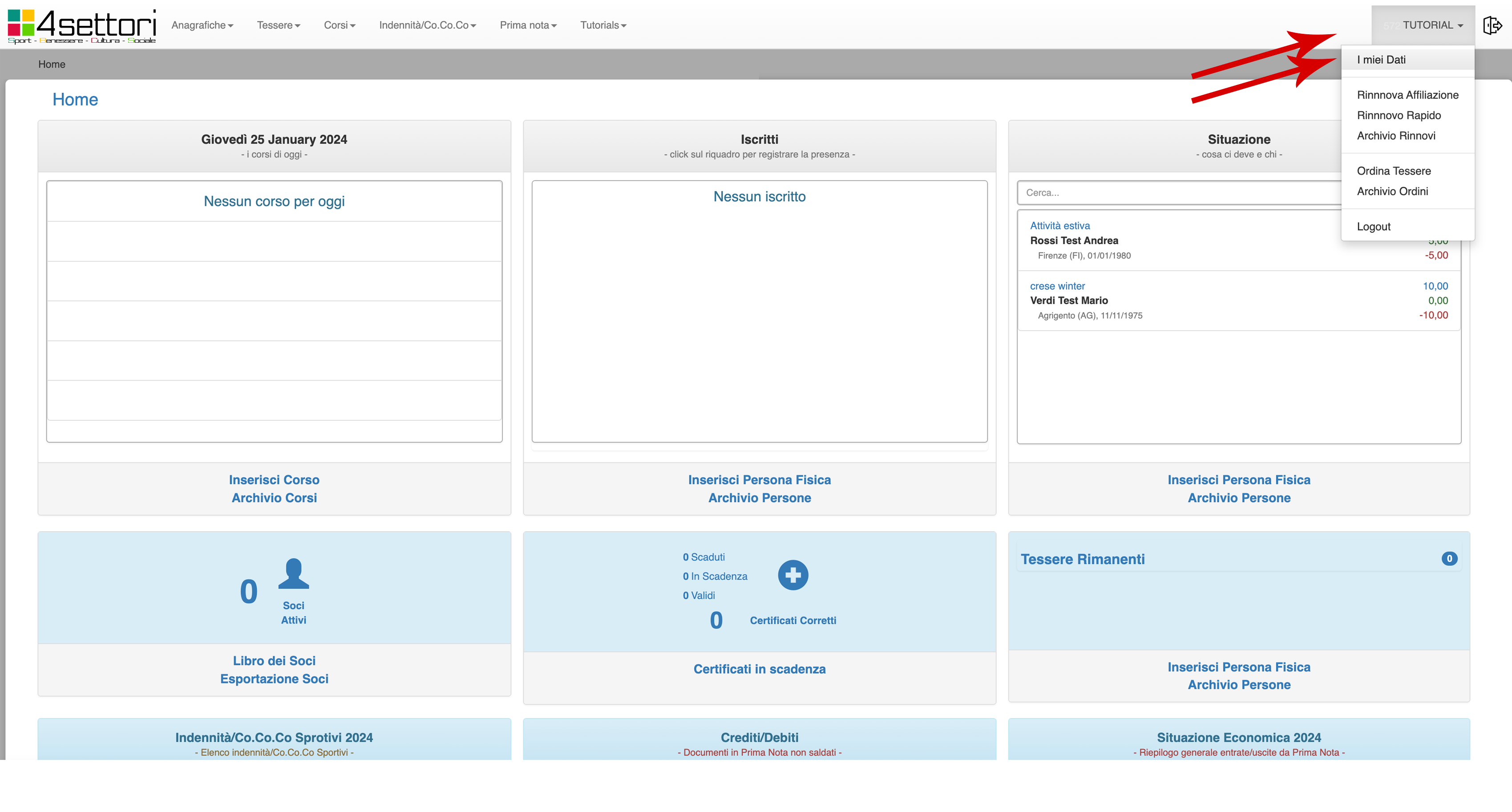The width and height of the screenshot is (1512, 812).
Task: Open Certificati in scadenza link
Action: [x=759, y=669]
